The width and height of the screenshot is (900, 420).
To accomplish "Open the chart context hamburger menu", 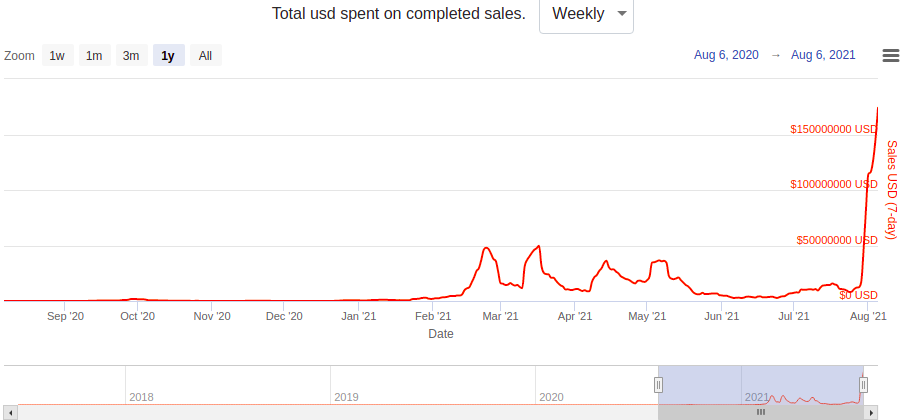I will (x=891, y=56).
